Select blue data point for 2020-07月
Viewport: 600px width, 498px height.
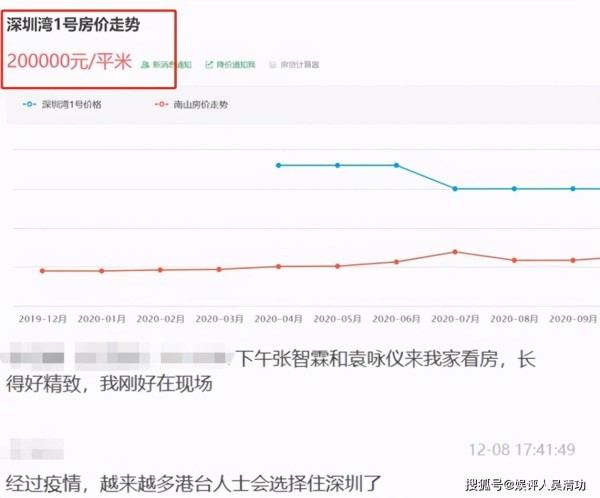point(455,189)
